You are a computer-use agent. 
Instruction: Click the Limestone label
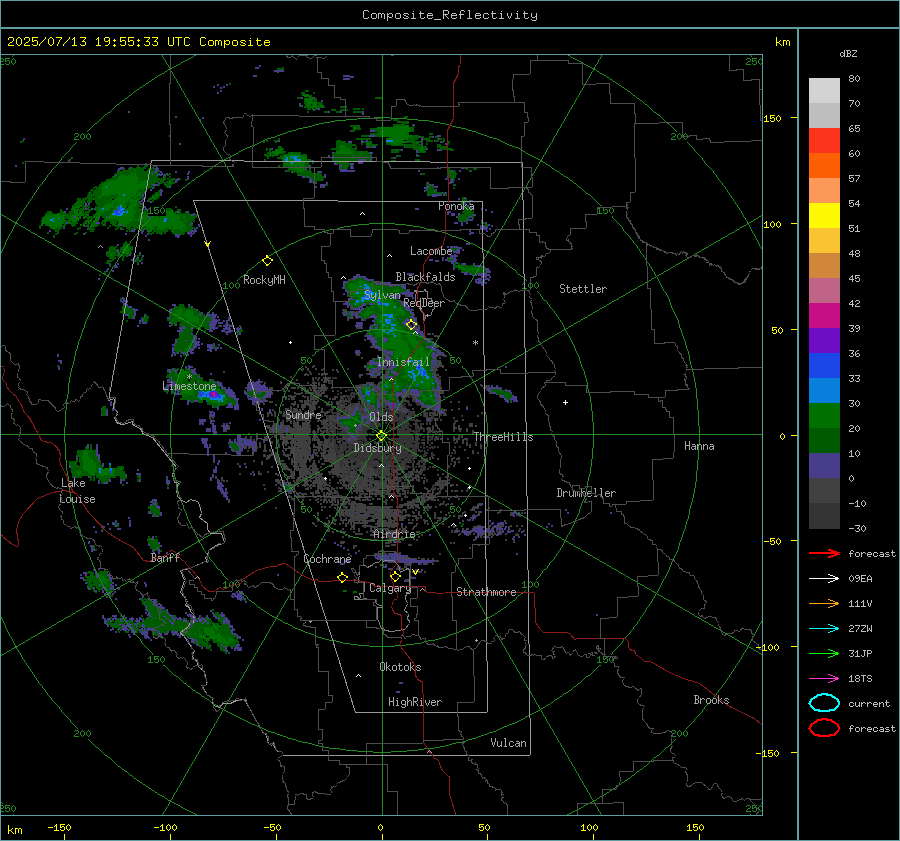(189, 386)
